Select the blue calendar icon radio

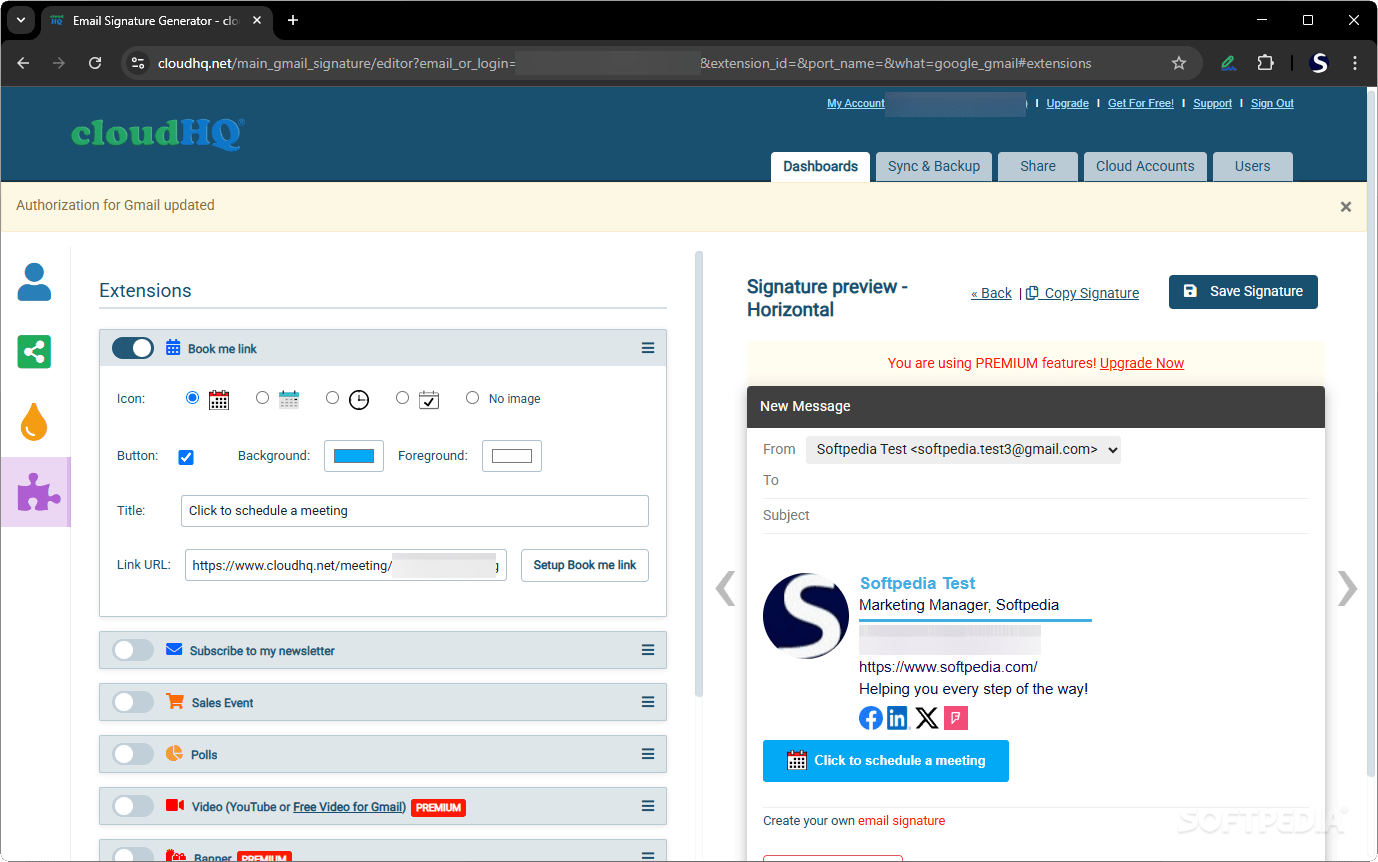click(262, 398)
